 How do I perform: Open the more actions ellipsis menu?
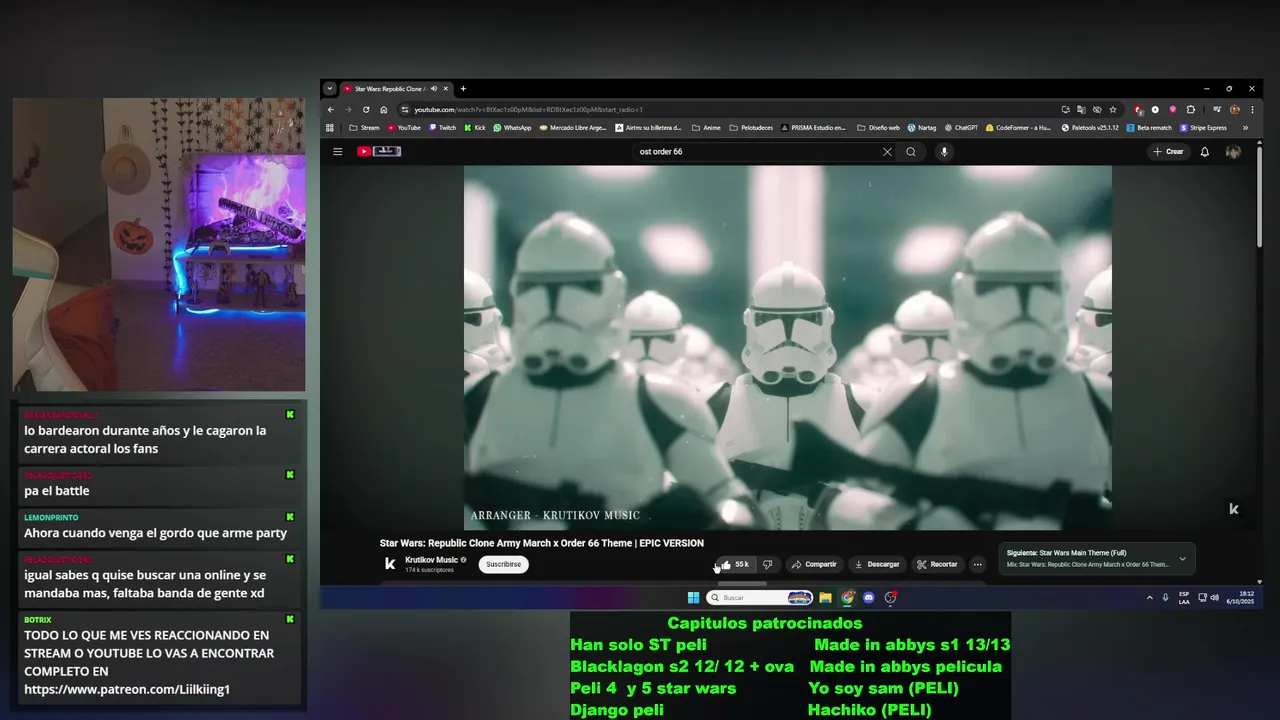[x=978, y=564]
